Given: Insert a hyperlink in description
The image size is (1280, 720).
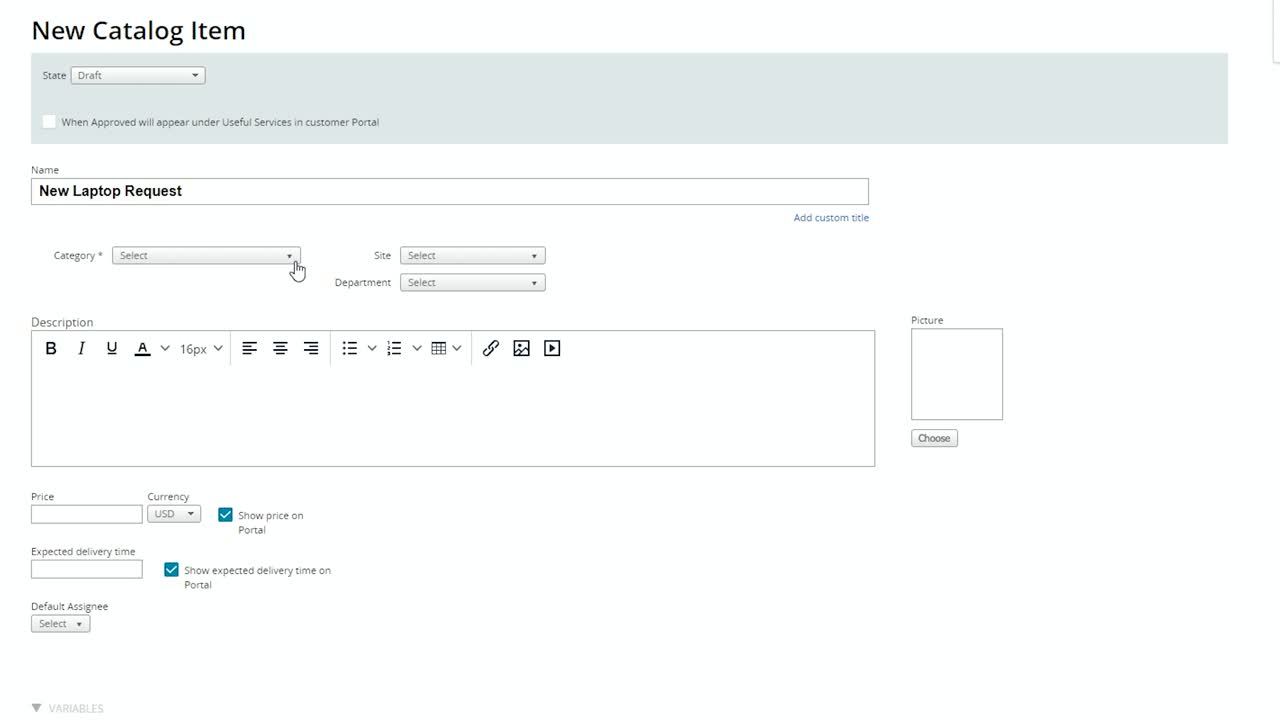Looking at the screenshot, I should click(x=490, y=348).
